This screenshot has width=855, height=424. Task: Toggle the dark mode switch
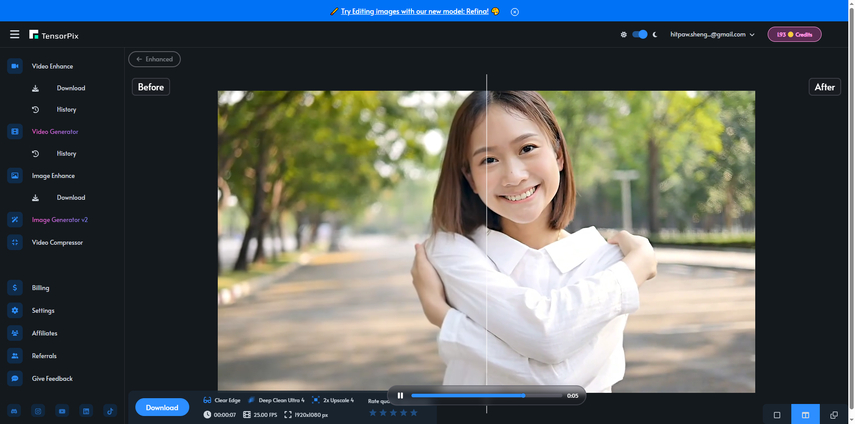(x=640, y=34)
